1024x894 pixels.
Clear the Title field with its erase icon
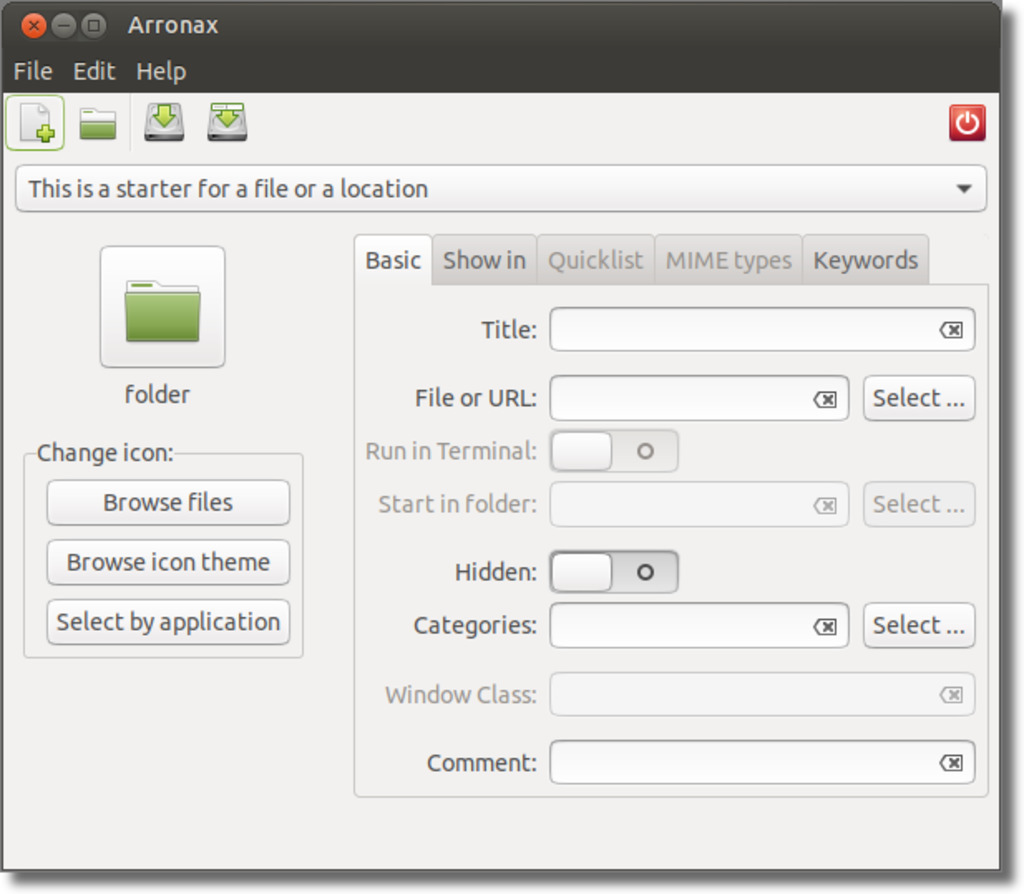point(951,330)
